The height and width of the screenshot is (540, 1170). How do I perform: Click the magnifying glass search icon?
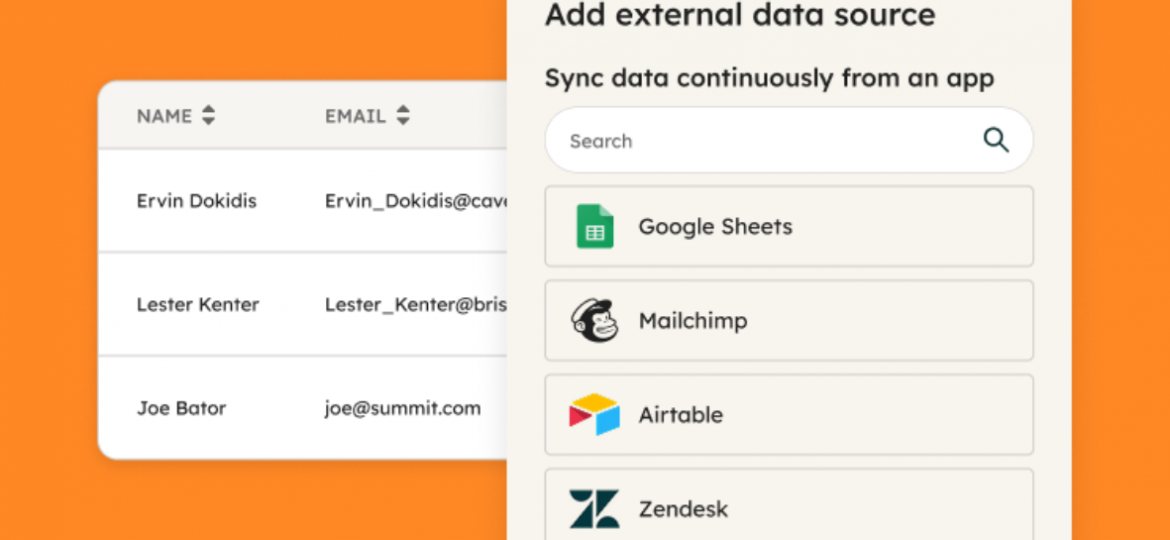[x=996, y=140]
